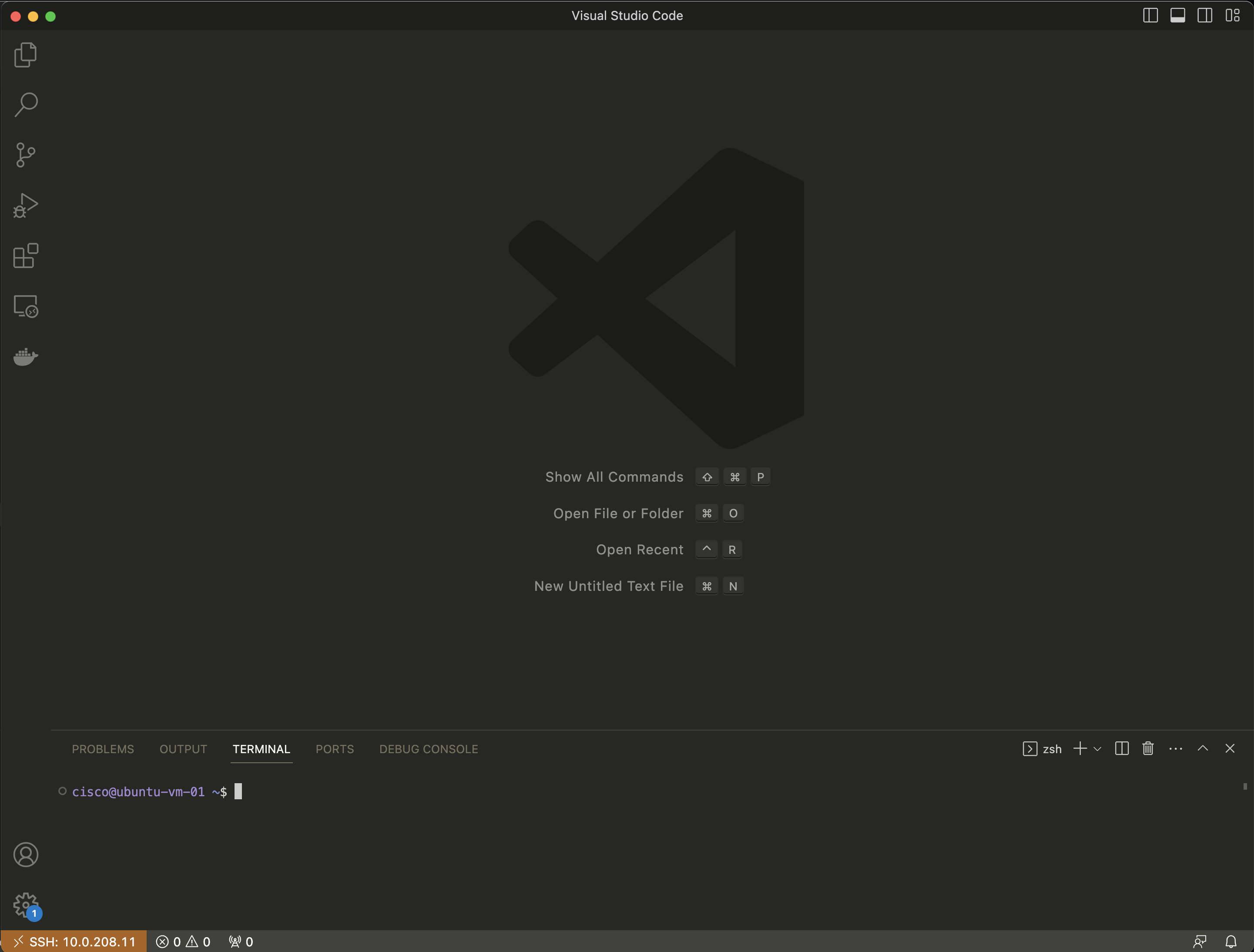Click the cisco@ubuntu-vm-01 prompt text
The image size is (1254, 952).
point(138,791)
